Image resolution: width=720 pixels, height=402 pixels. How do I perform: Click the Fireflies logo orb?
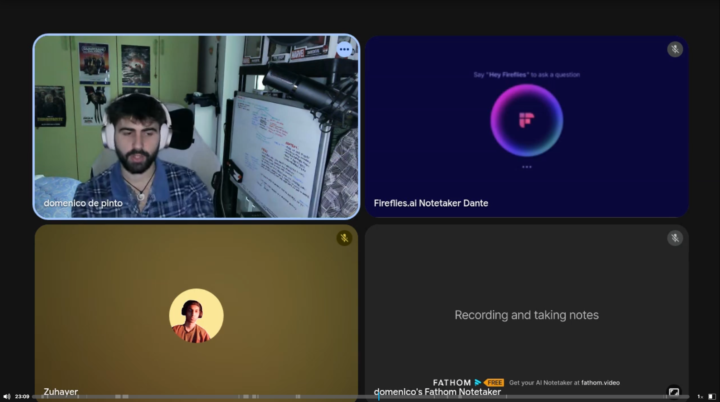point(527,120)
